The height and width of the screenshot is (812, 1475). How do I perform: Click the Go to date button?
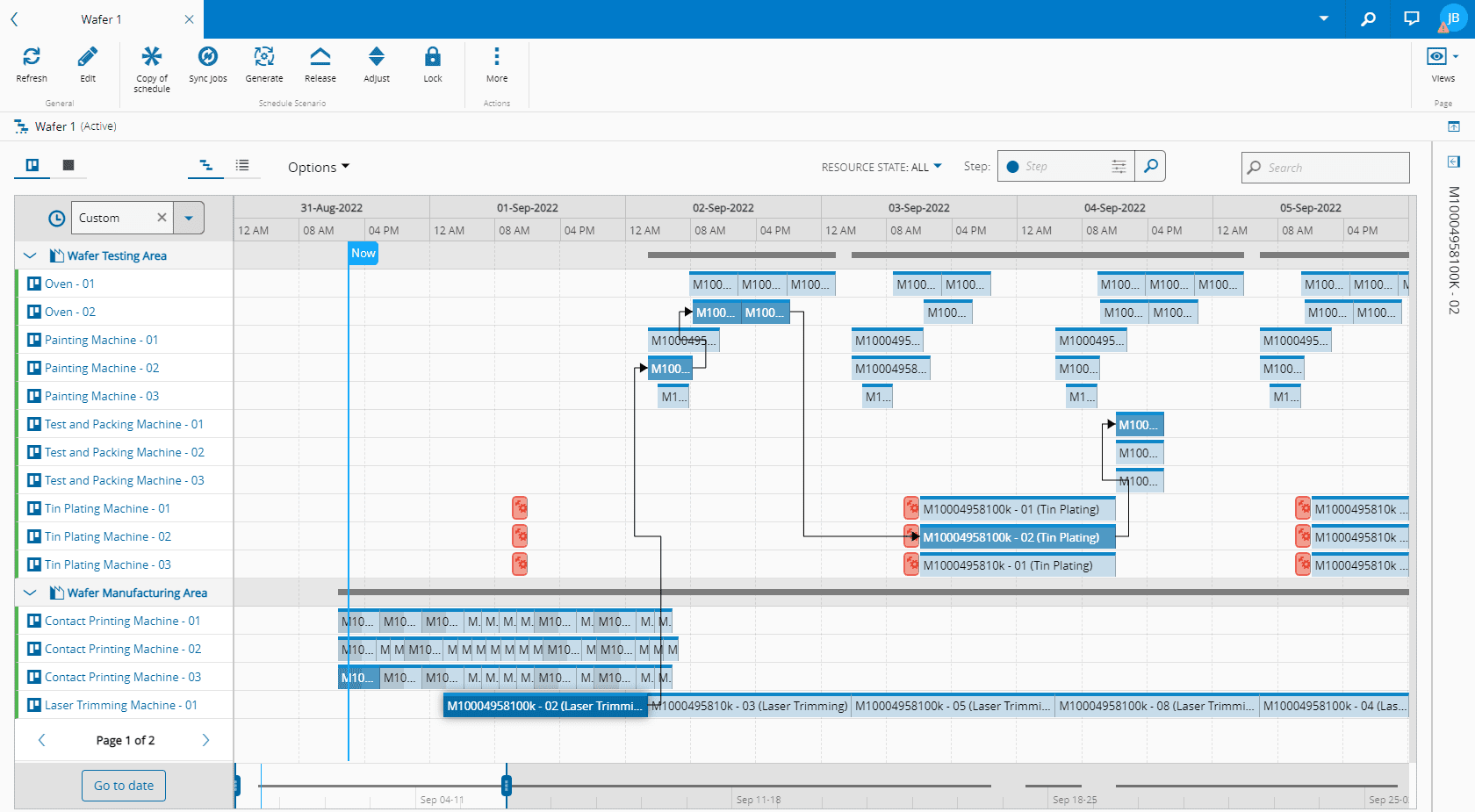(124, 786)
